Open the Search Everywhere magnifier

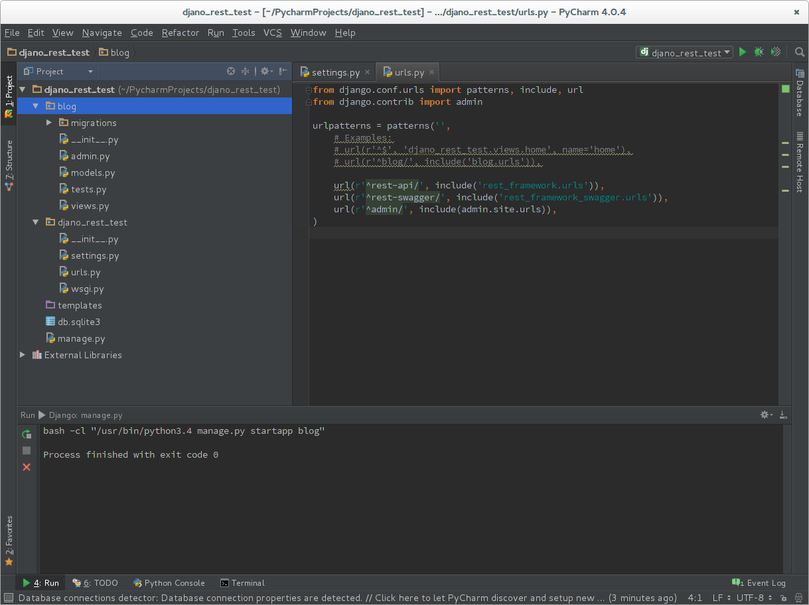[x=799, y=52]
